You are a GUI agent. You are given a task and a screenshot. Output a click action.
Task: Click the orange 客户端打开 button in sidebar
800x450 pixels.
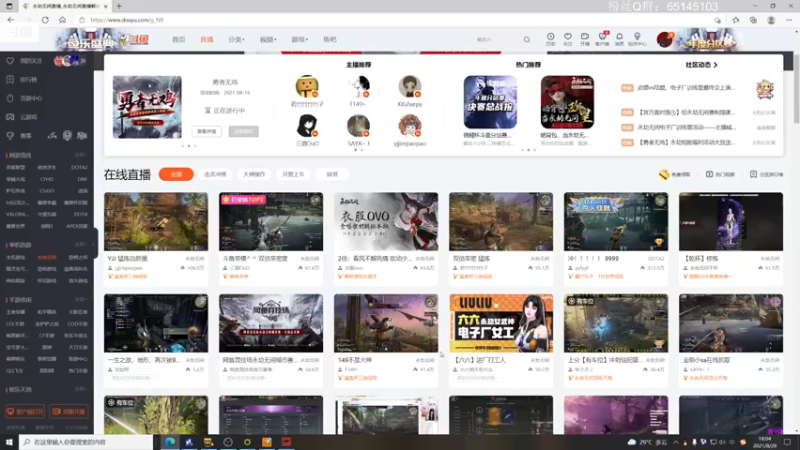[25, 411]
